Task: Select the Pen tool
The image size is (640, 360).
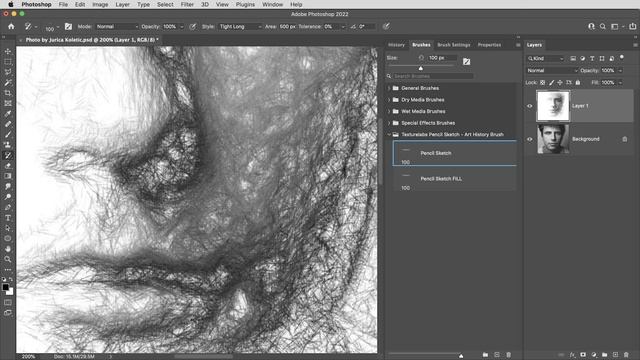Action: (8, 207)
